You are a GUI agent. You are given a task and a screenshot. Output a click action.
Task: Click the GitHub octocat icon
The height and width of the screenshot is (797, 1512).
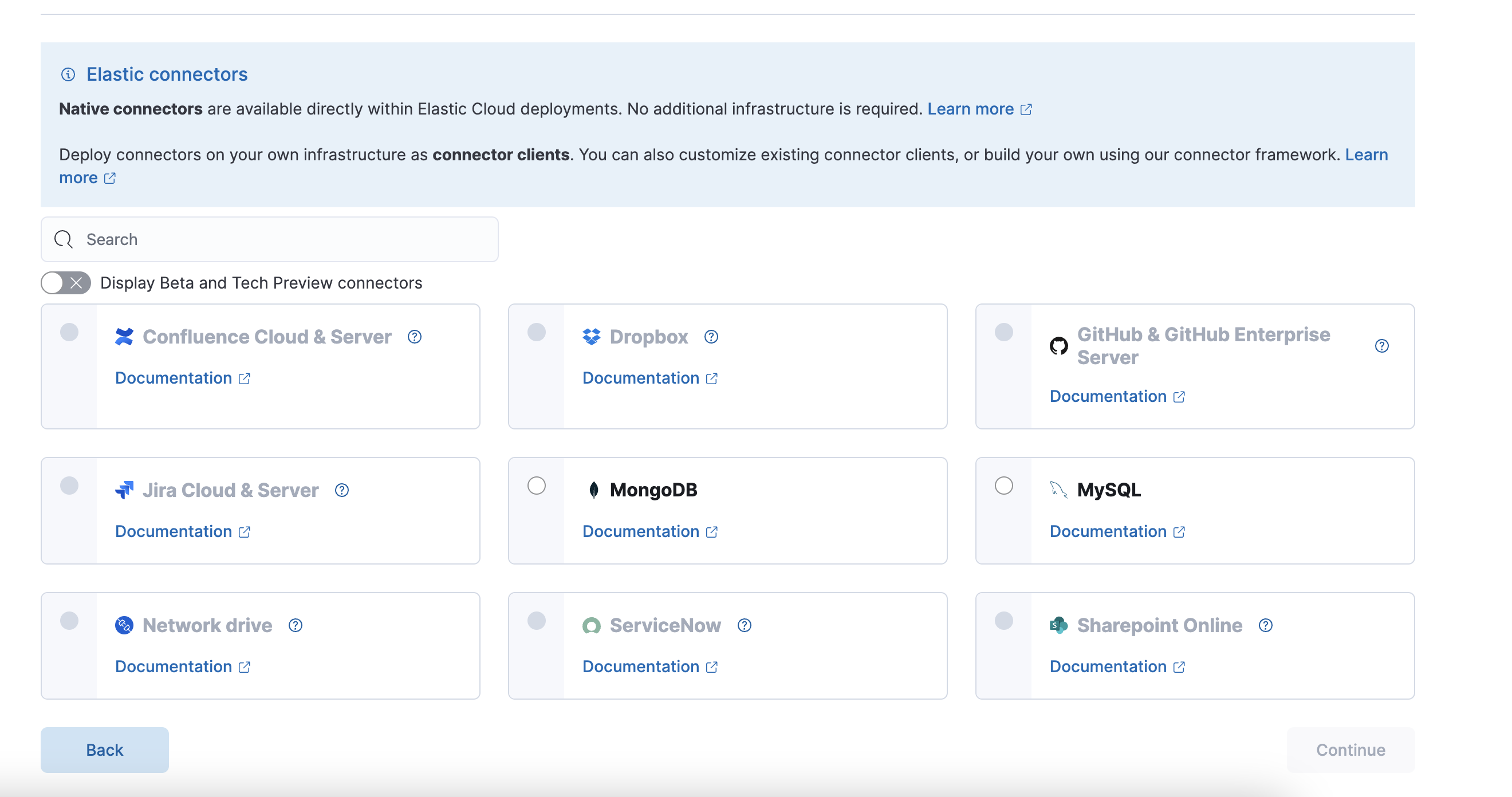[1058, 346]
